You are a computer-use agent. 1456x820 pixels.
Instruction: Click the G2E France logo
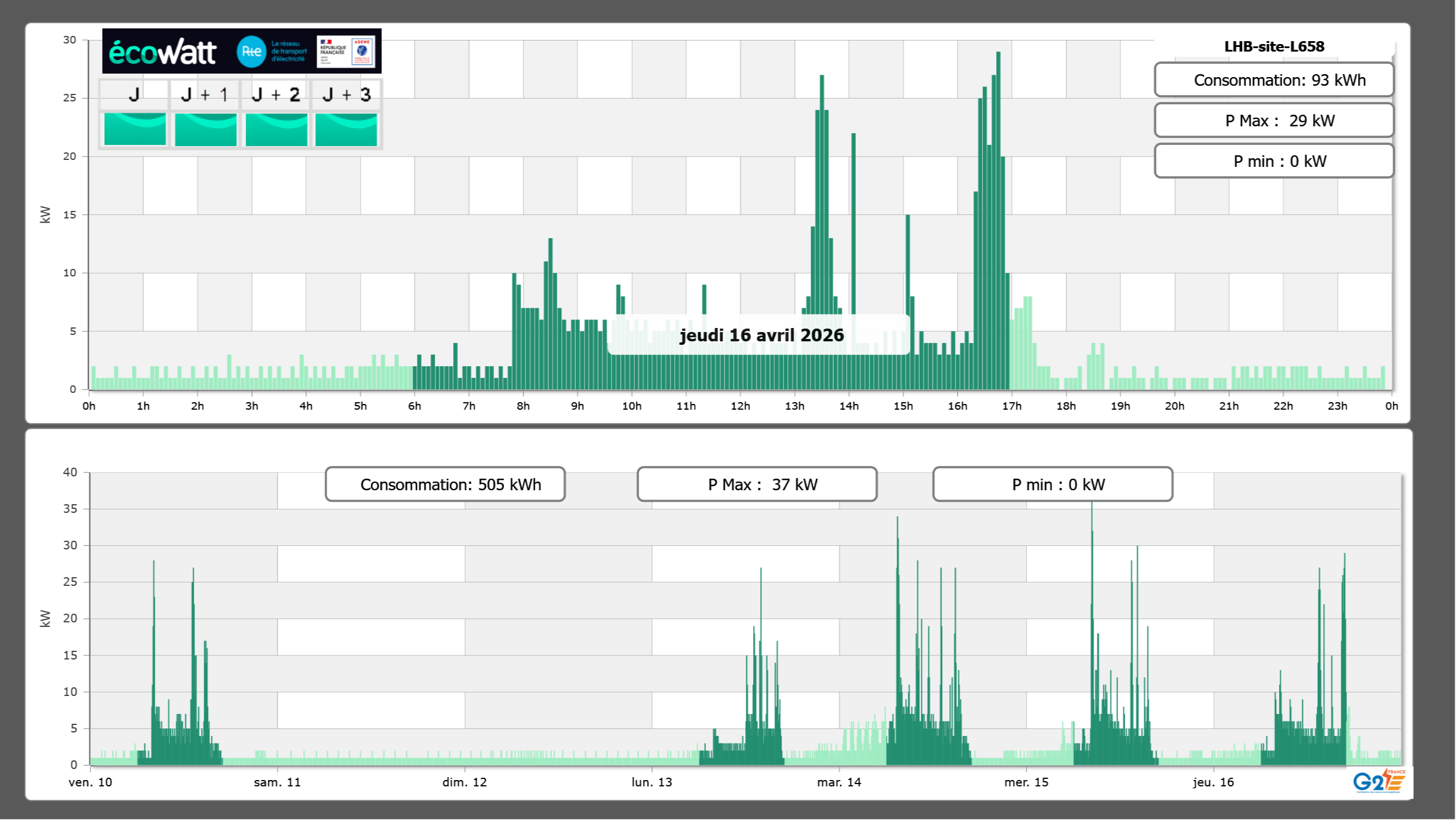point(1379,781)
